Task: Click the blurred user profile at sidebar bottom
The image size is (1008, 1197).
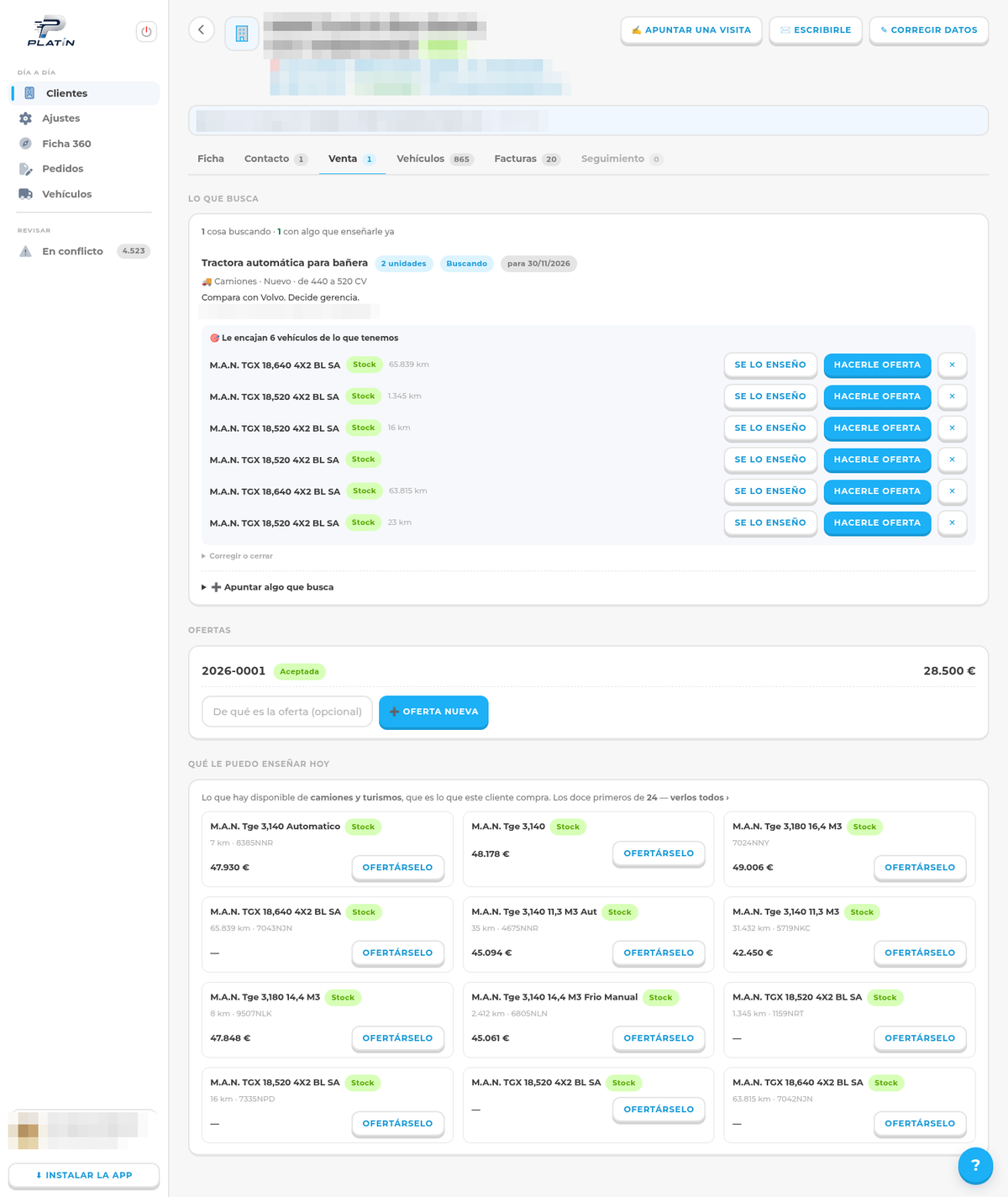Action: click(83, 1130)
